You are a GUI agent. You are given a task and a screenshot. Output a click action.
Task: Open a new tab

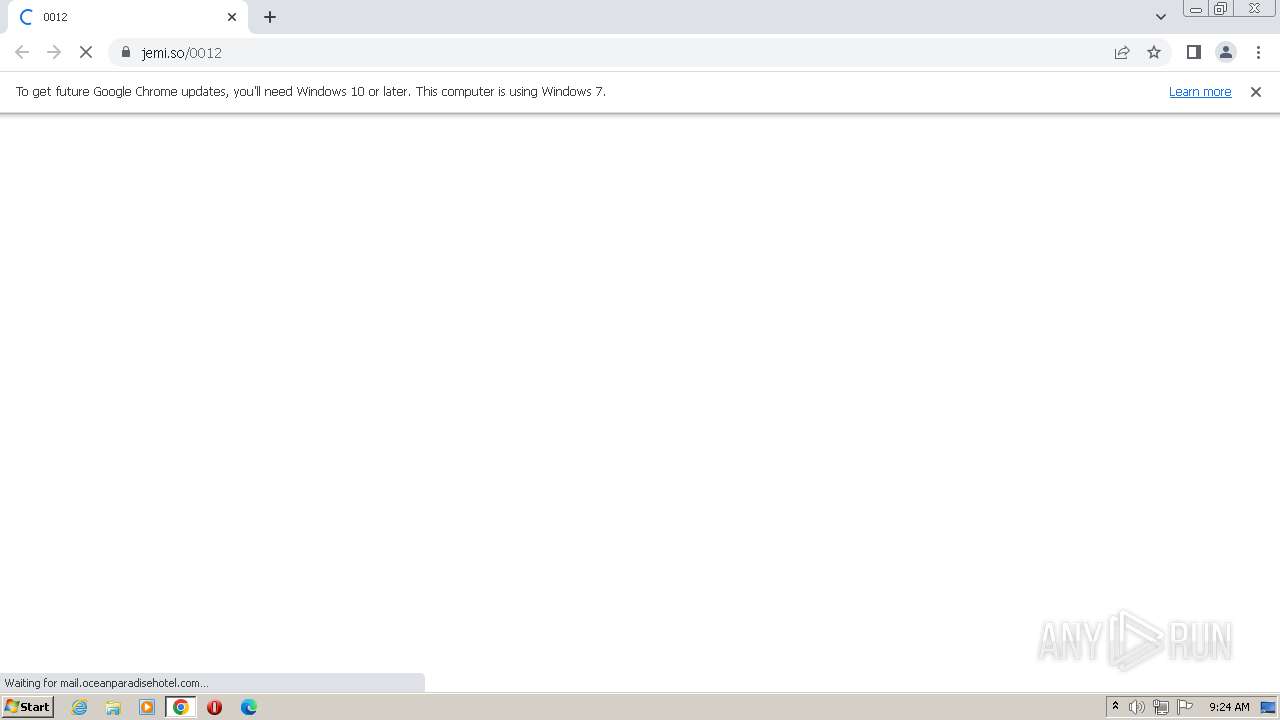point(270,17)
